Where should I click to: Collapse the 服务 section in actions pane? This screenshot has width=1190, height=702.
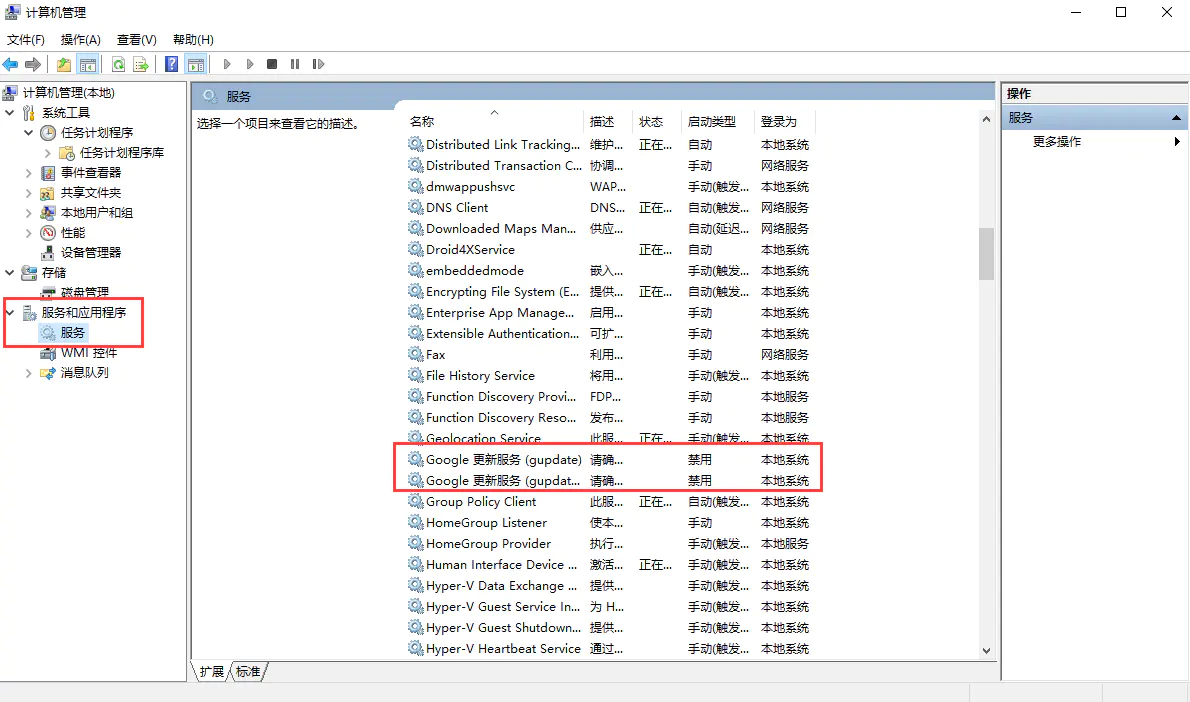click(1176, 118)
